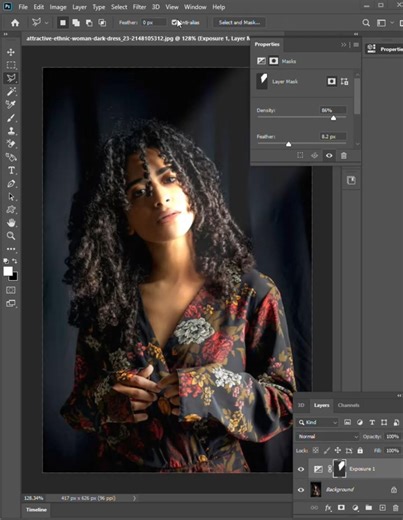Add layer style fx icon
This screenshot has width=403, height=520.
coord(328,508)
